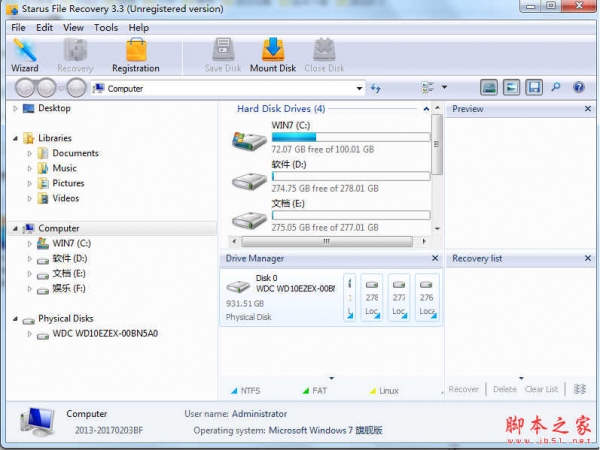600x450 pixels.
Task: Close the Recovery list panel
Action: (588, 258)
